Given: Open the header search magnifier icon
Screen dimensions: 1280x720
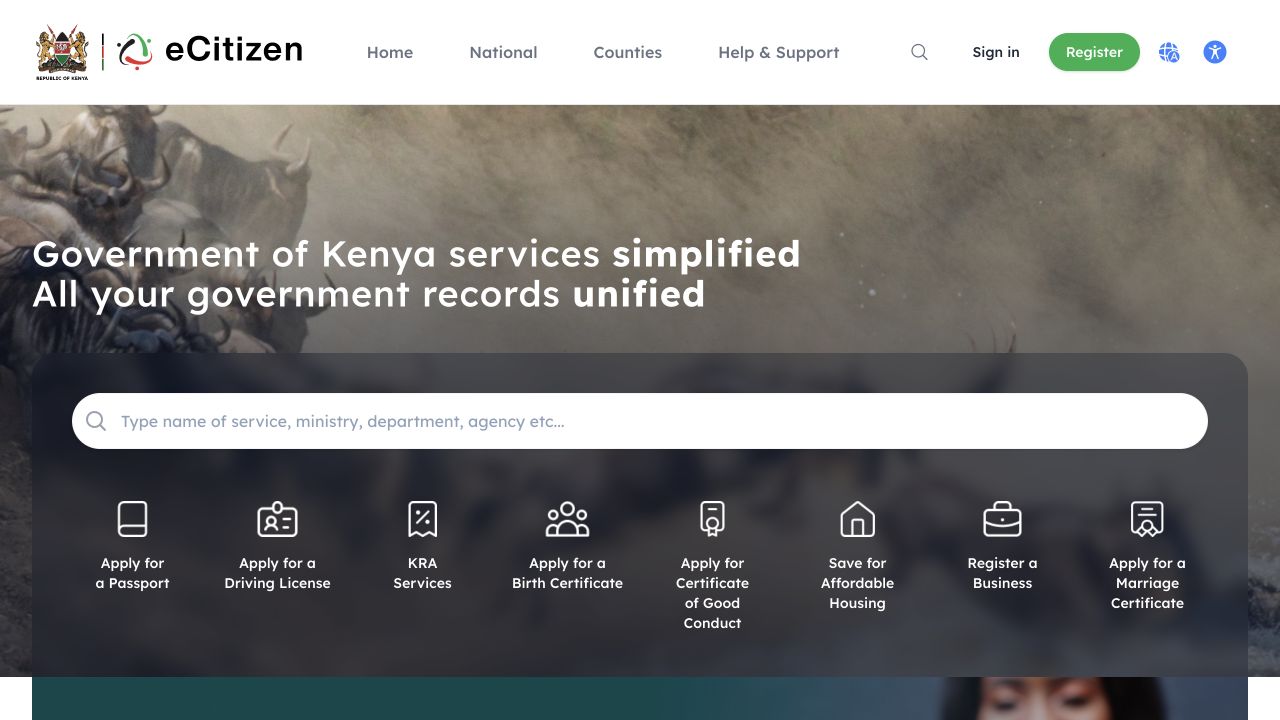Looking at the screenshot, I should 919,52.
